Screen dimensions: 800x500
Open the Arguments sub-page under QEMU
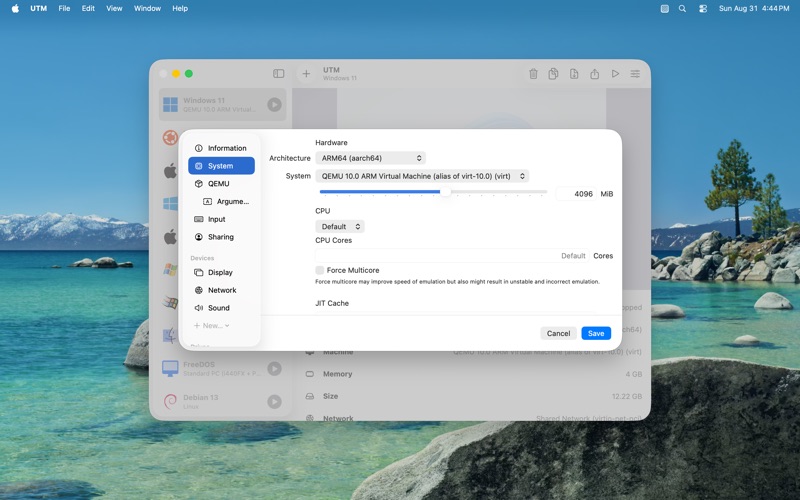pos(227,202)
